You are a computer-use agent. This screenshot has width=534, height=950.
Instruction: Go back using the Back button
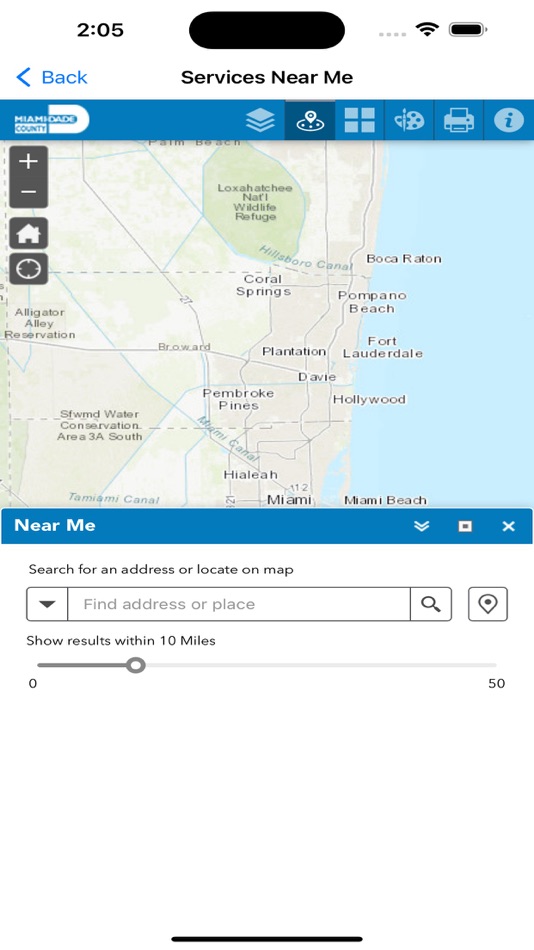point(52,78)
